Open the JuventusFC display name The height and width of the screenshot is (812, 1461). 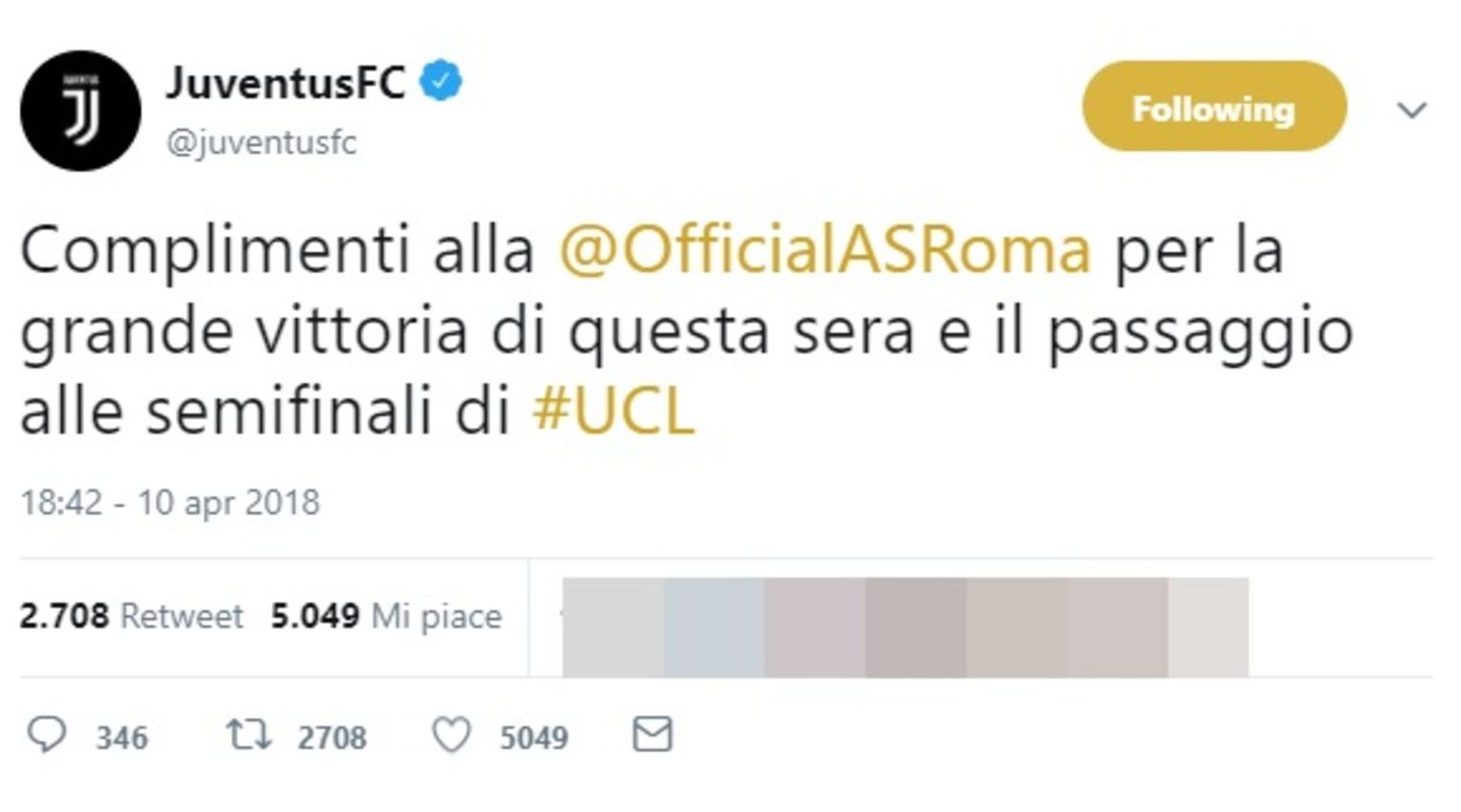pos(286,83)
